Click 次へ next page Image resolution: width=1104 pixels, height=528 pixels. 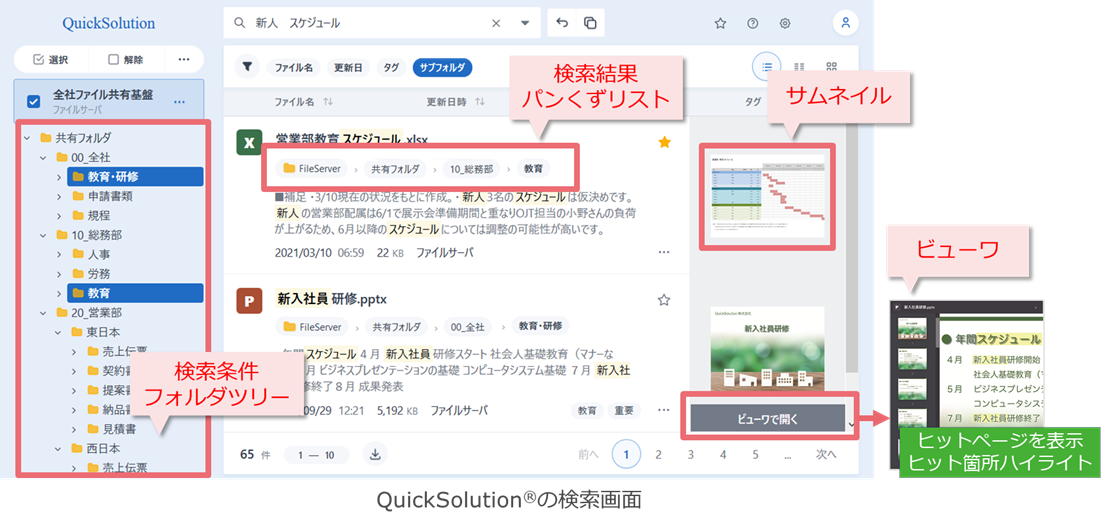[826, 454]
